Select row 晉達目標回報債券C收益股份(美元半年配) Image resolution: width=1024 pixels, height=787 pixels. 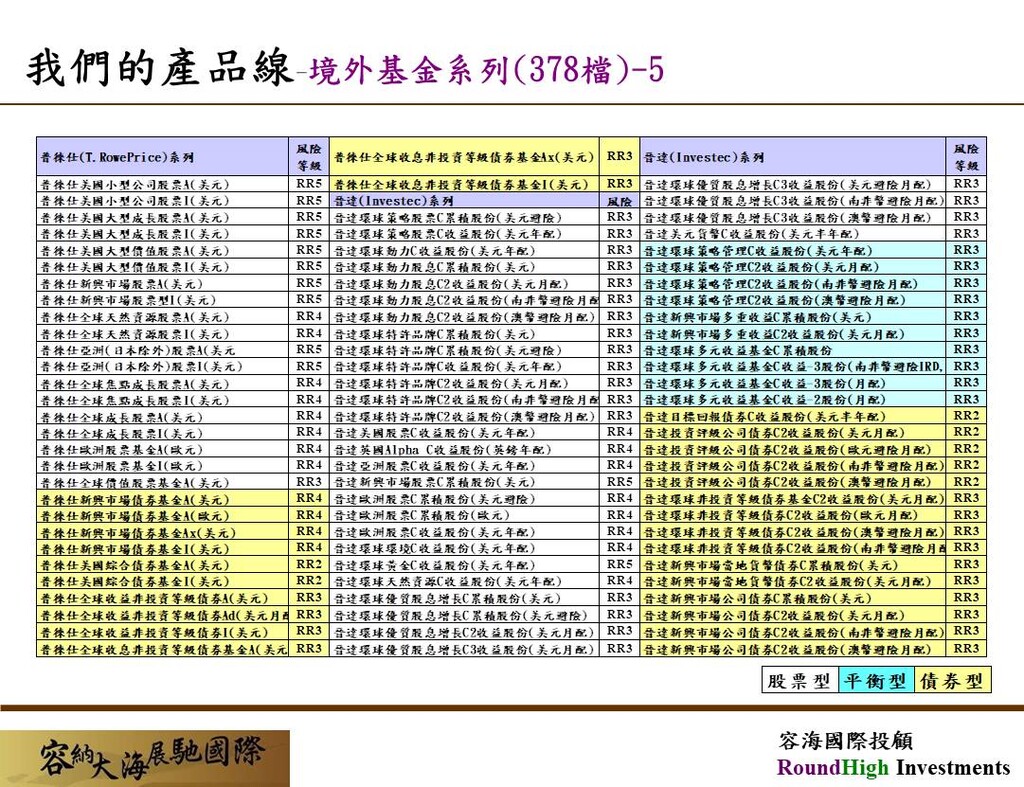pyautogui.click(x=765, y=417)
